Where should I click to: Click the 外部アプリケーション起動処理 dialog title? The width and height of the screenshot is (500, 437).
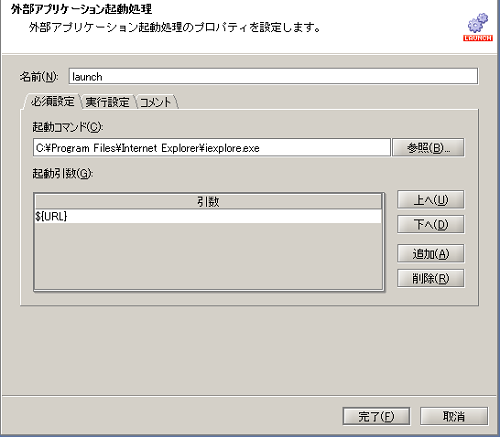click(81, 9)
